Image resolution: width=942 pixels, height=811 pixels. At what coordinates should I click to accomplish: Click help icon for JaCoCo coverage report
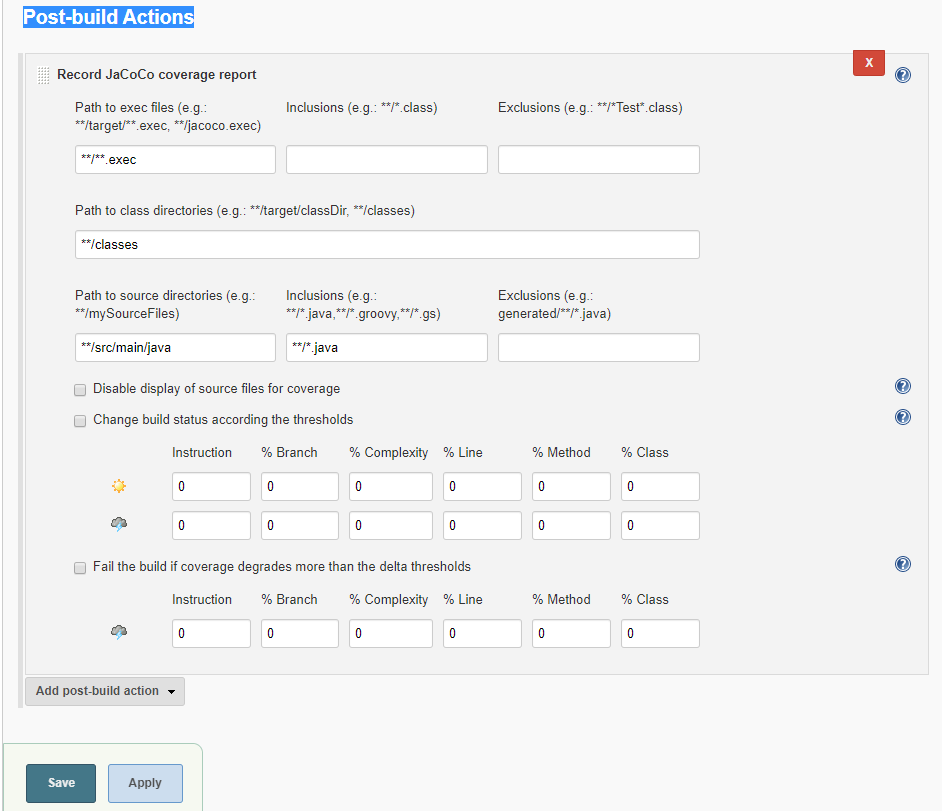[902, 75]
